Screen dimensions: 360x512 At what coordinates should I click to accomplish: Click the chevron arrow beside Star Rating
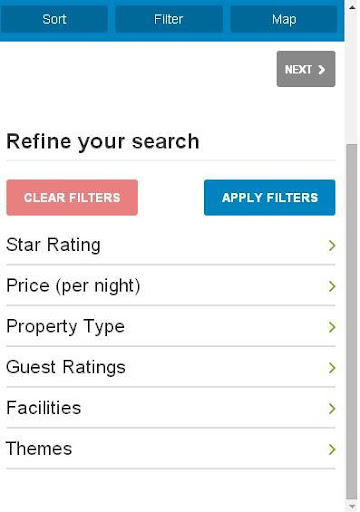click(332, 245)
